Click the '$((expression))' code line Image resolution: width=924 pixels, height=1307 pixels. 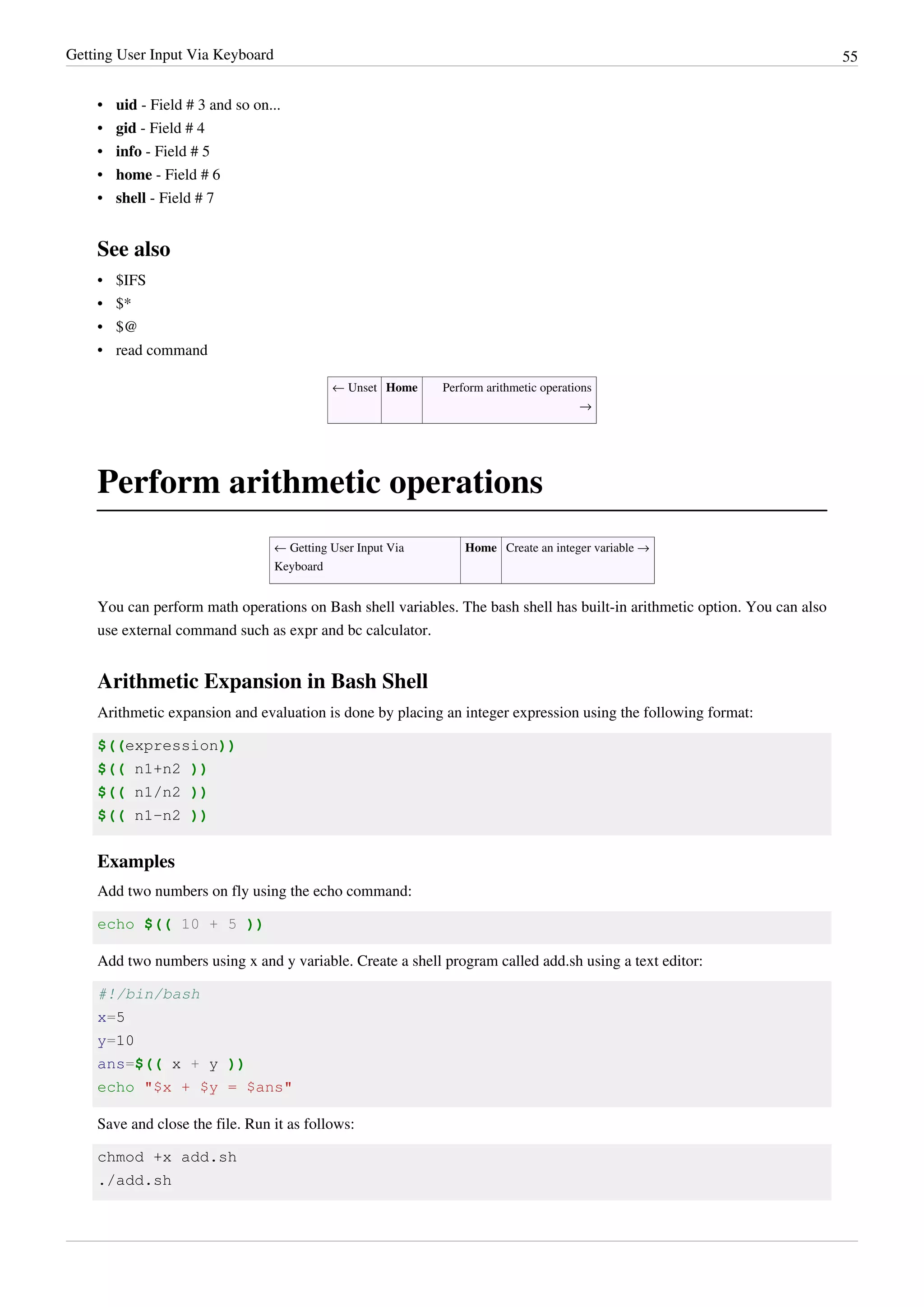tap(166, 746)
